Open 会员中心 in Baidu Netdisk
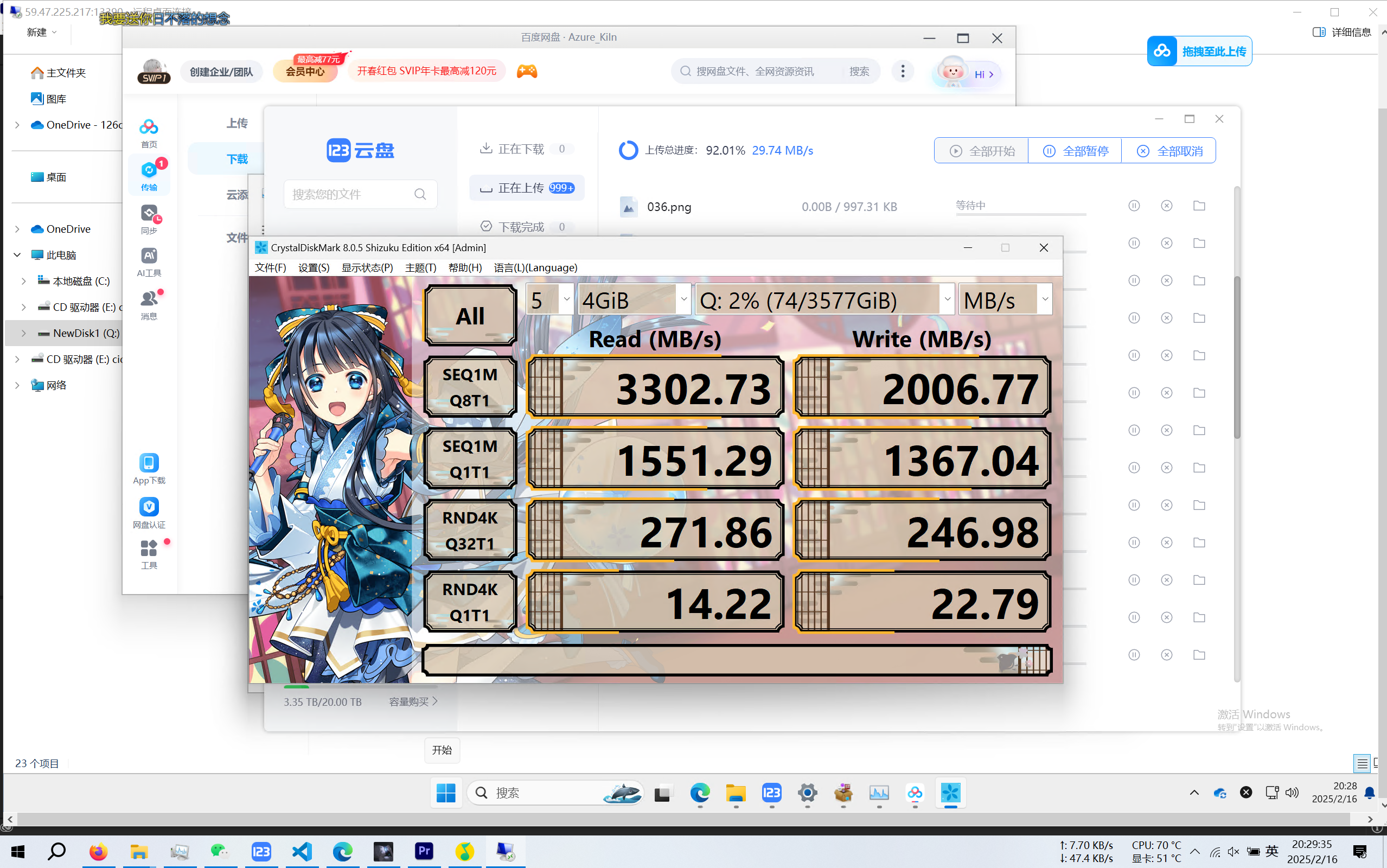 [x=305, y=71]
